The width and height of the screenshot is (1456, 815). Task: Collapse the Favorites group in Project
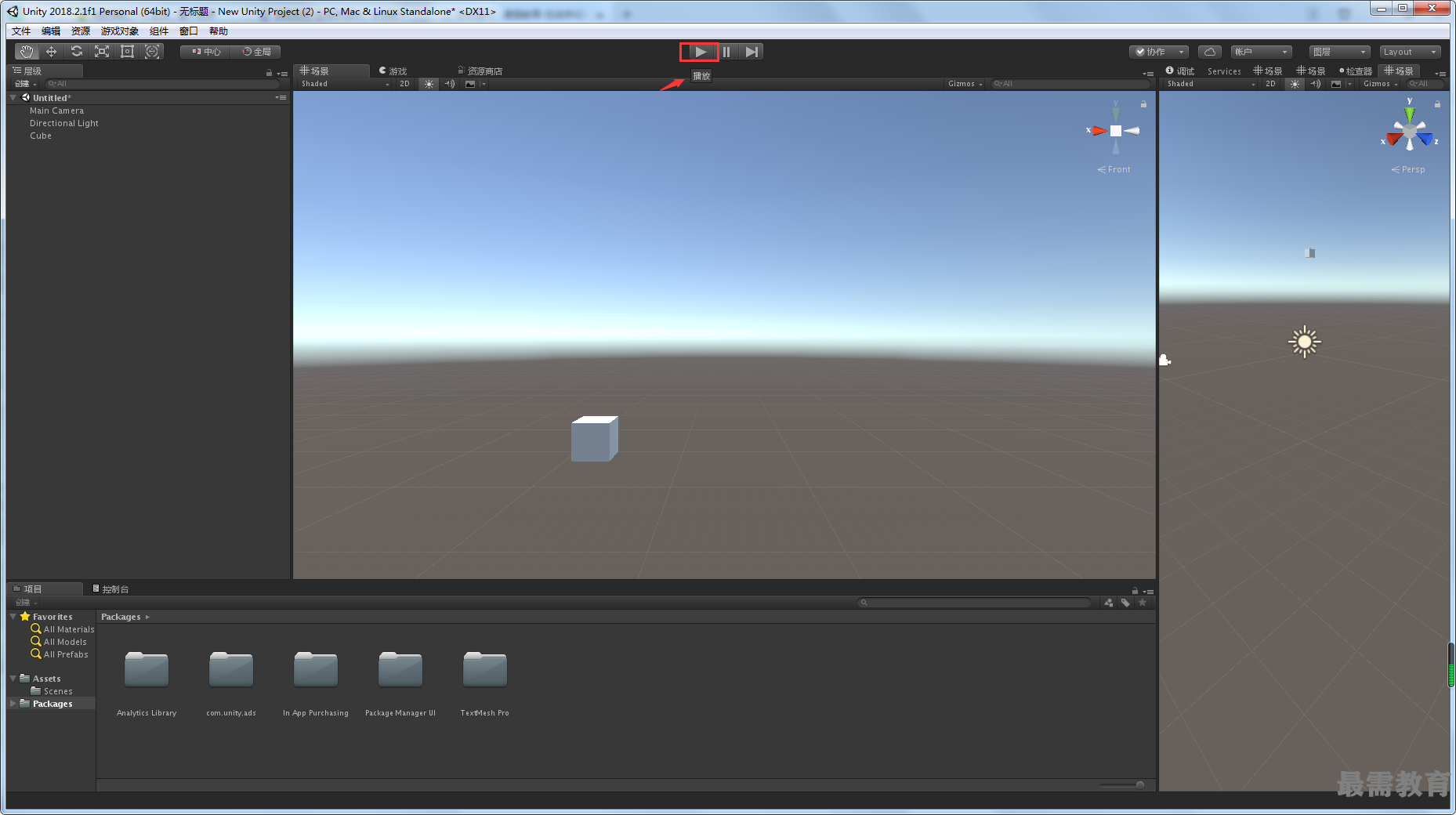click(x=13, y=617)
